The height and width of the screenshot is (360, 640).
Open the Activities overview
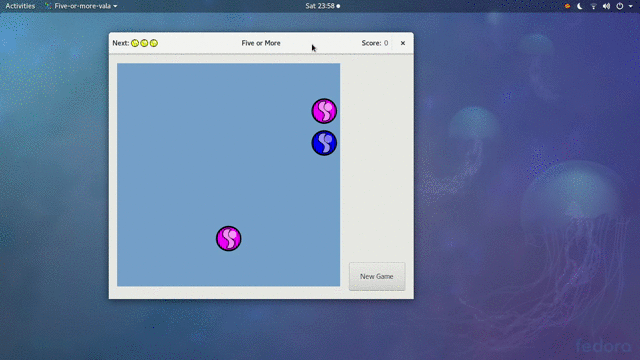(20, 6)
